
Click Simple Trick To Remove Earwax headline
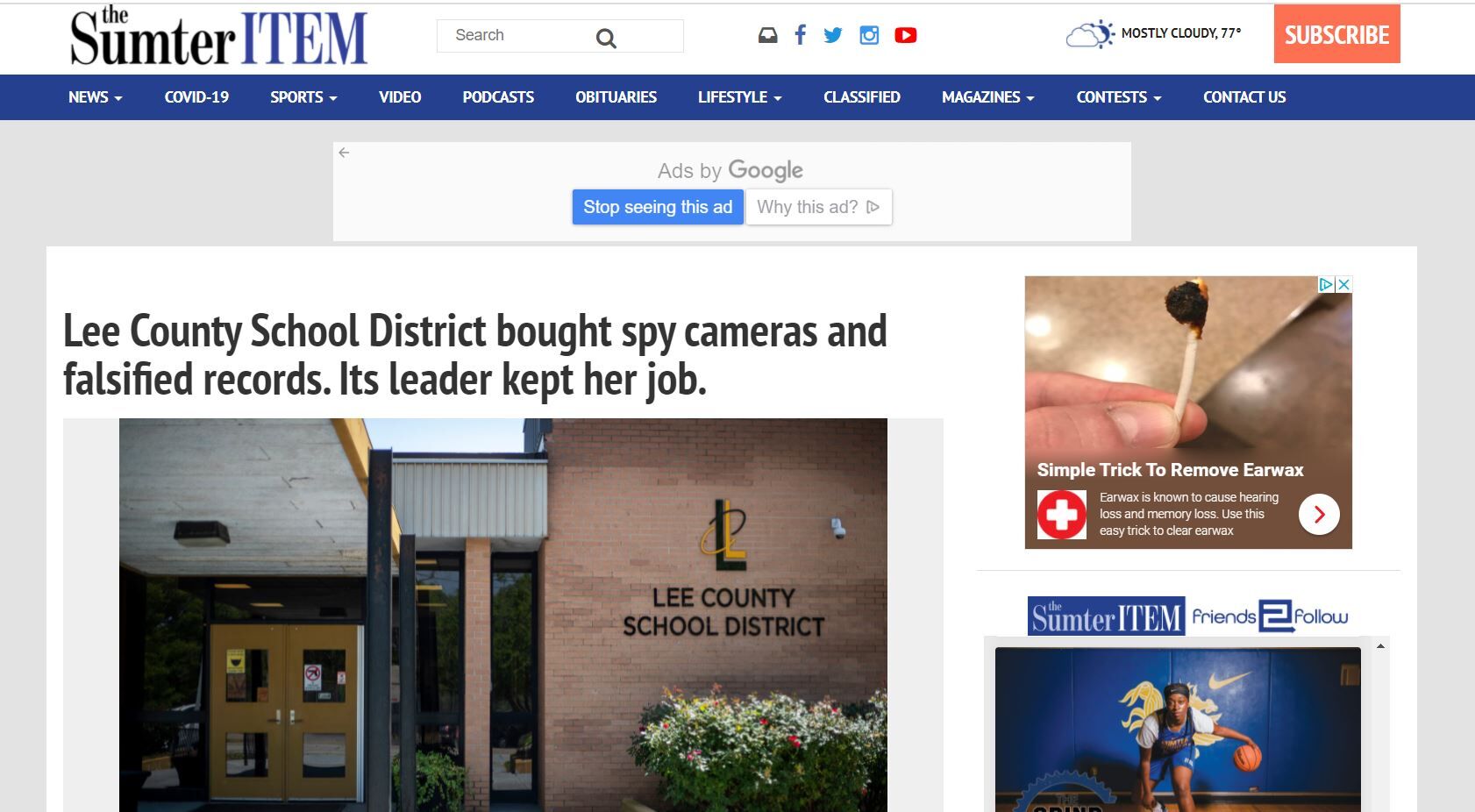click(1170, 470)
